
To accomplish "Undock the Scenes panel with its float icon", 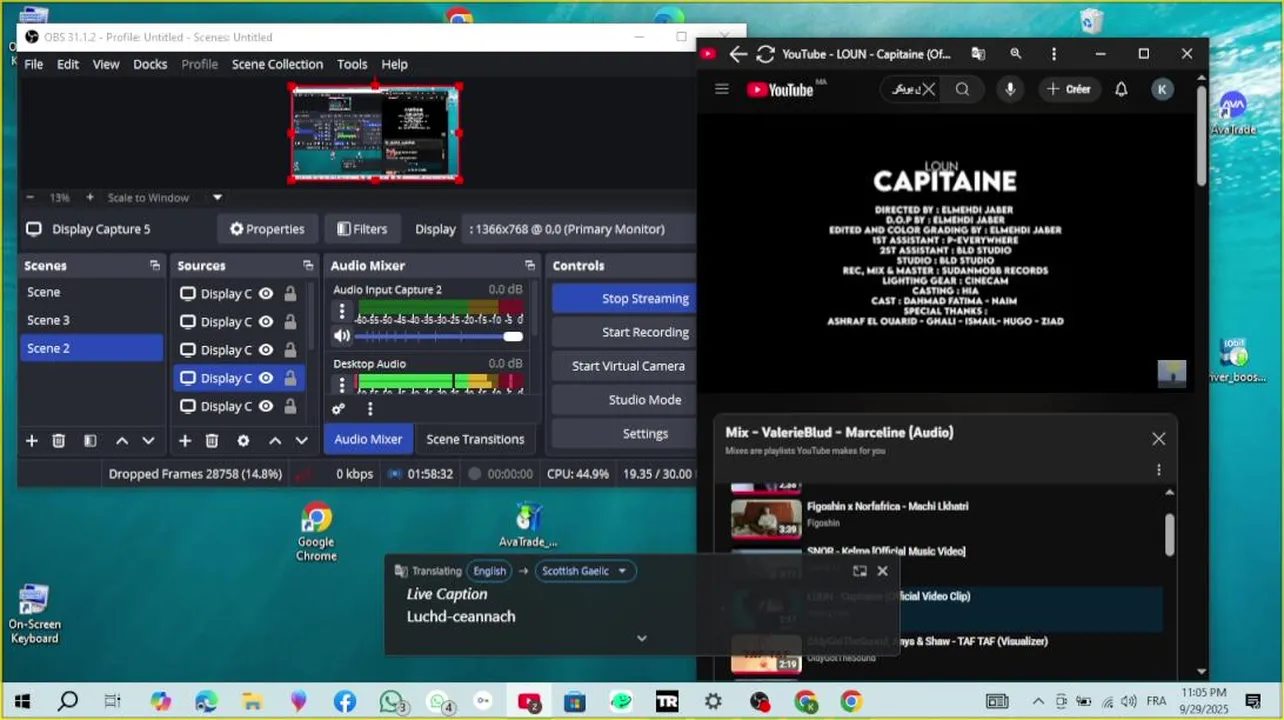I will (x=155, y=265).
